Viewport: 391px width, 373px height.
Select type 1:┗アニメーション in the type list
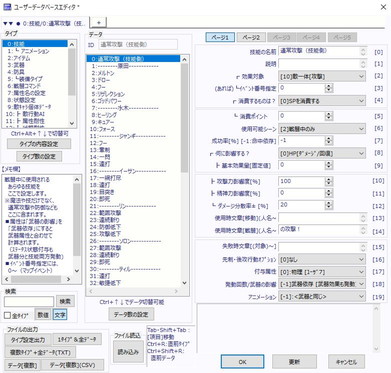35,51
